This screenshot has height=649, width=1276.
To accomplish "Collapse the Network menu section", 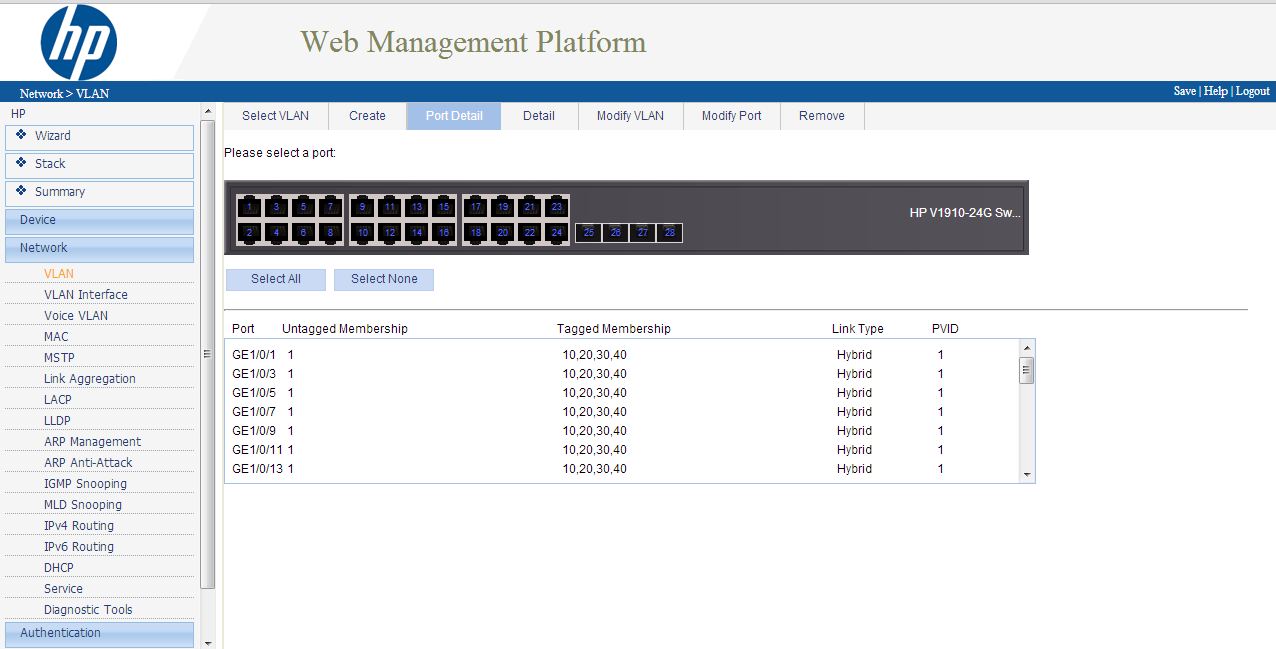I will point(99,248).
